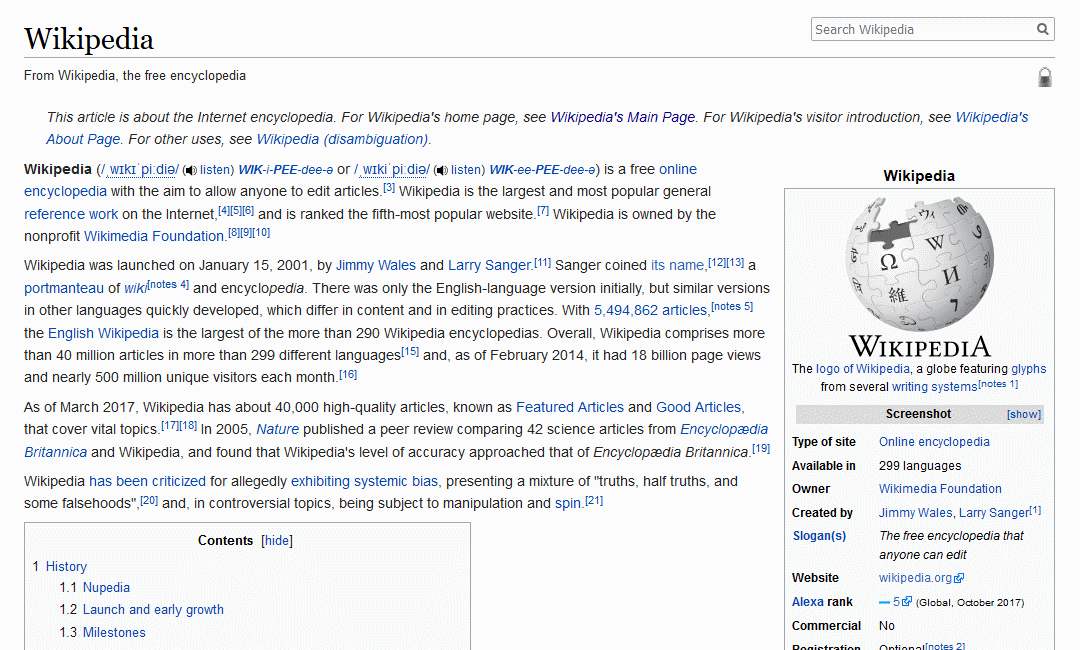Click citation [21] after spin
Viewport: 1080px width, 650px height.
594,500
